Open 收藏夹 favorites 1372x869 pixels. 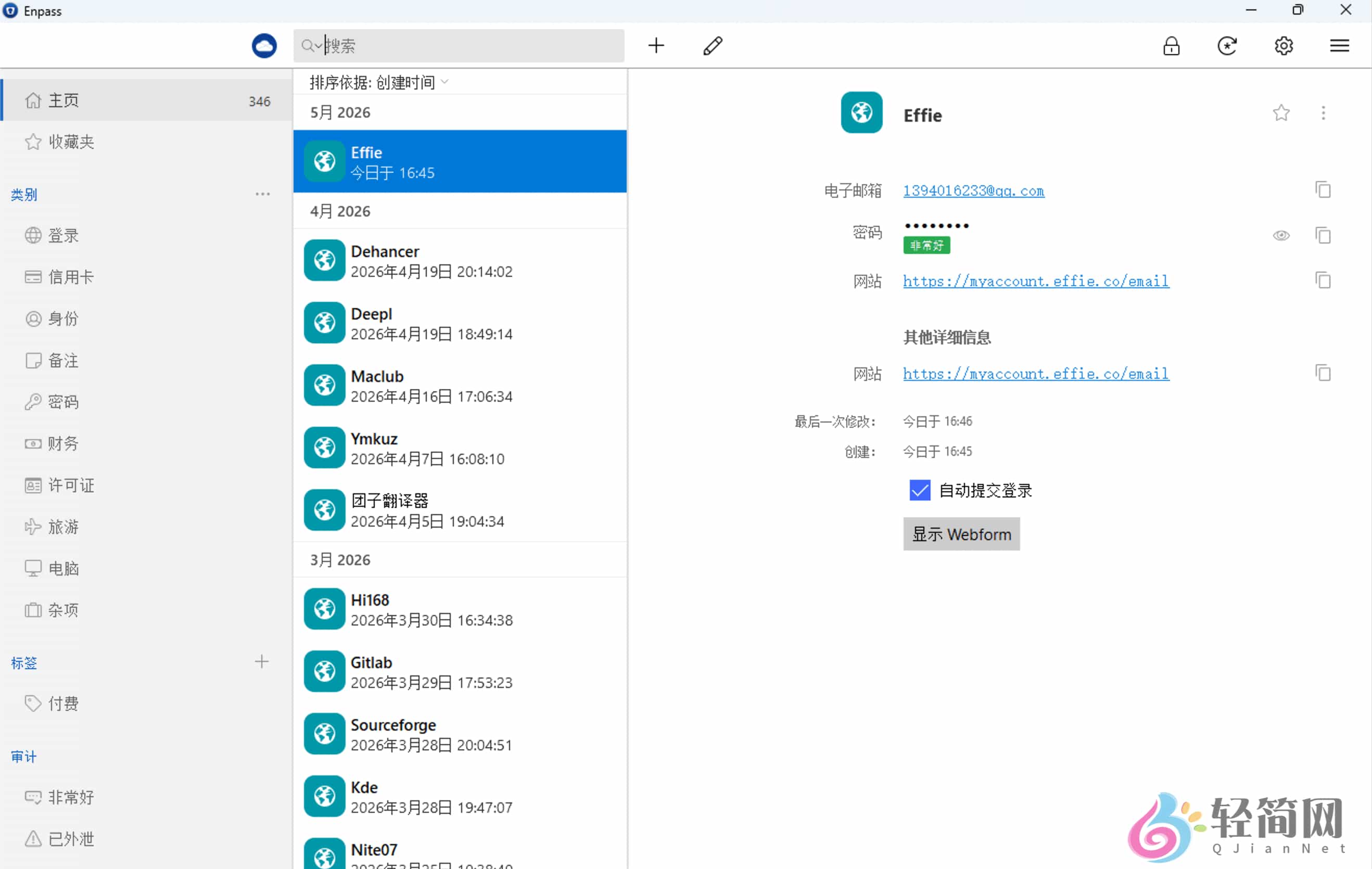pos(146,142)
